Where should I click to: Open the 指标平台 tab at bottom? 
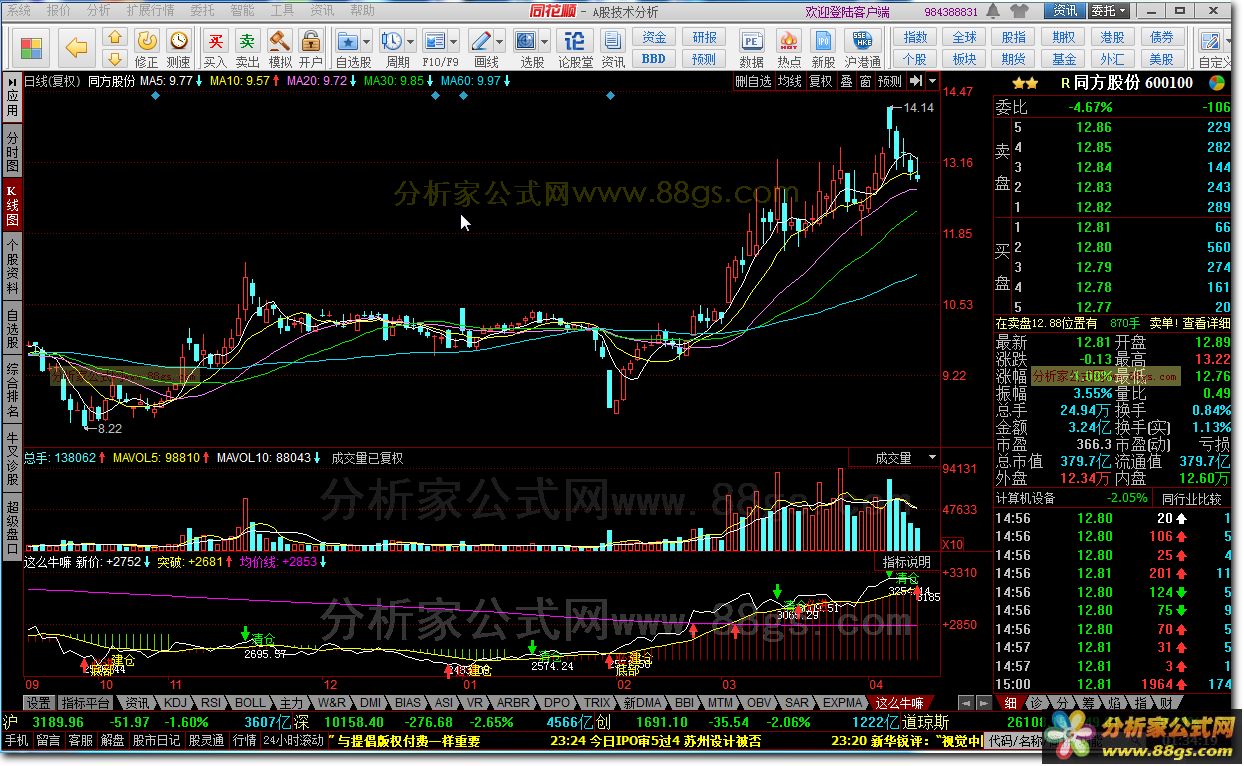point(87,703)
